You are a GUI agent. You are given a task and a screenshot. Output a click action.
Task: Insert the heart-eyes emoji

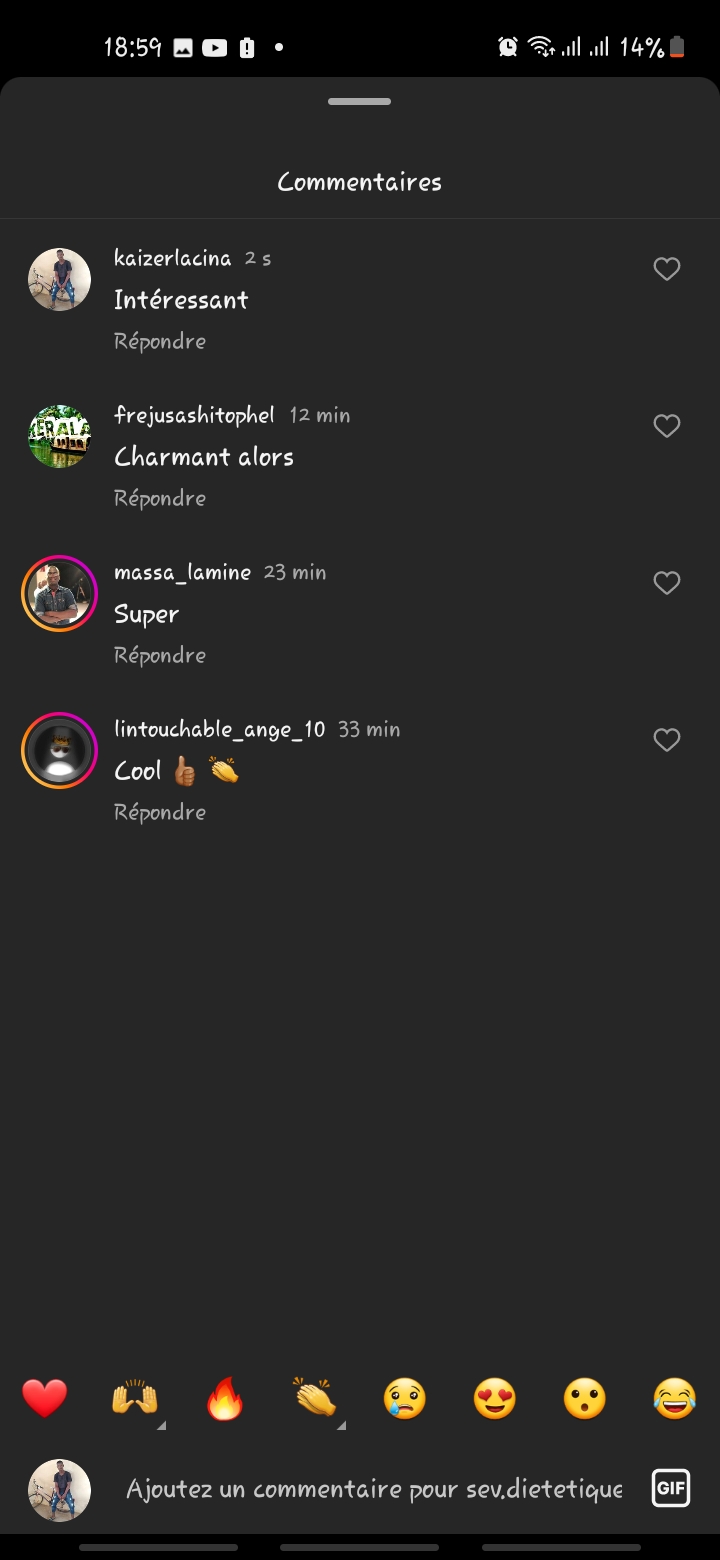click(495, 1398)
